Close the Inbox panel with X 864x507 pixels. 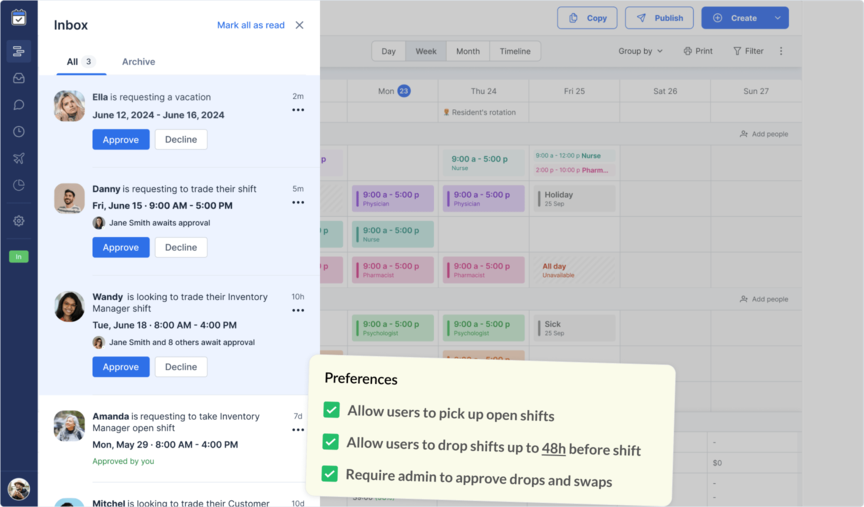click(299, 25)
